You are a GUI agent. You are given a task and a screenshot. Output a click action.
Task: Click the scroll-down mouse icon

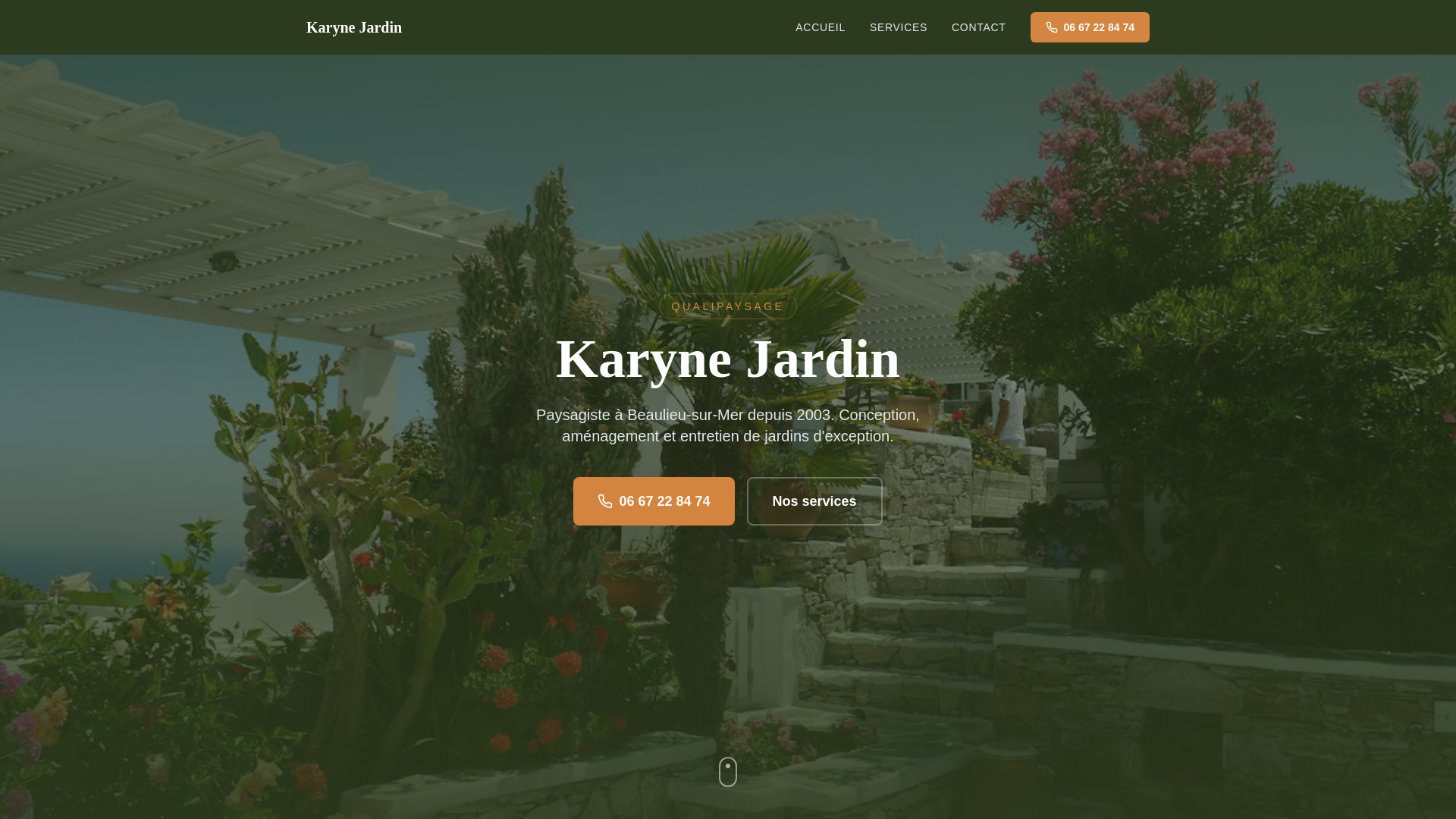728,772
